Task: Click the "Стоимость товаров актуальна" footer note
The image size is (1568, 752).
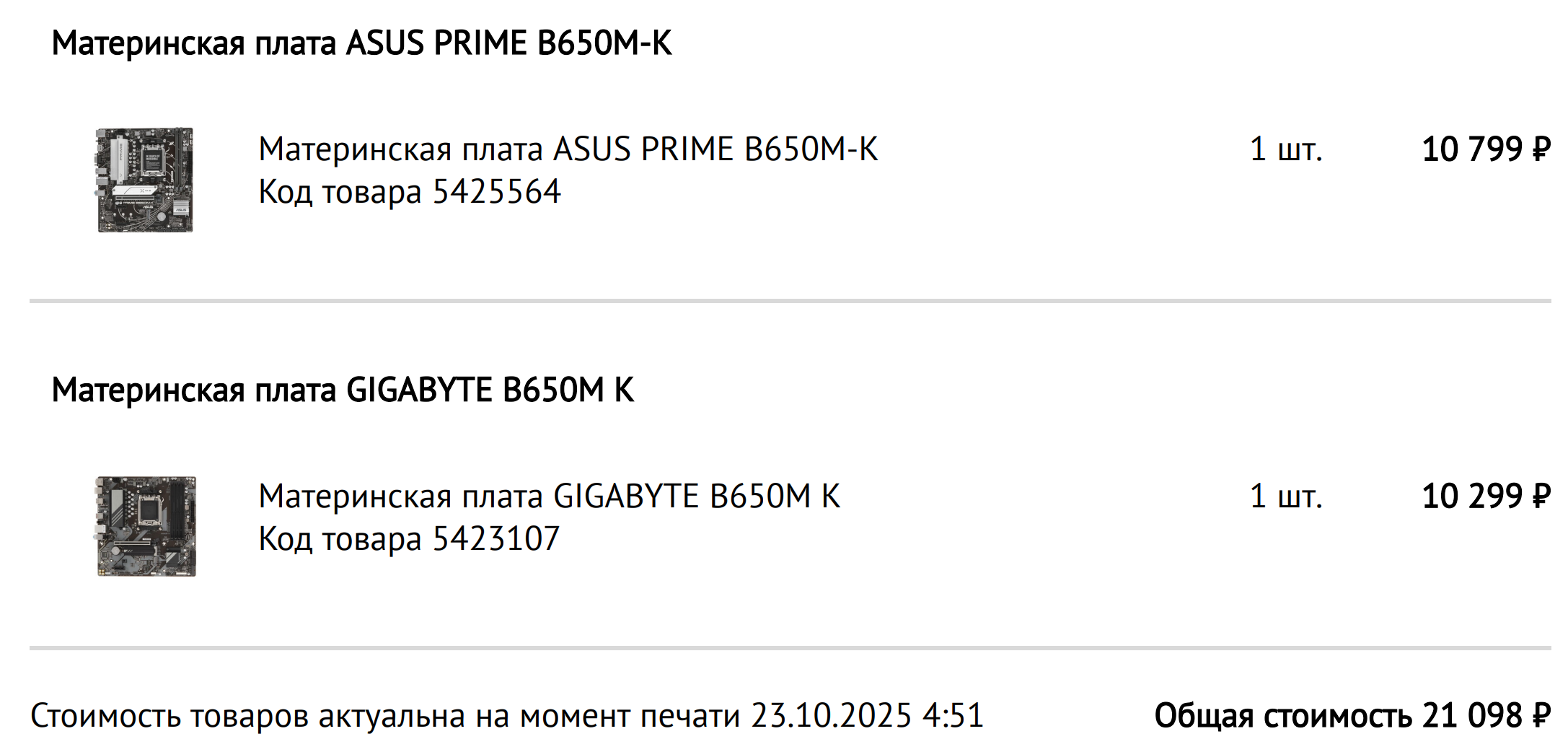Action: [x=389, y=716]
